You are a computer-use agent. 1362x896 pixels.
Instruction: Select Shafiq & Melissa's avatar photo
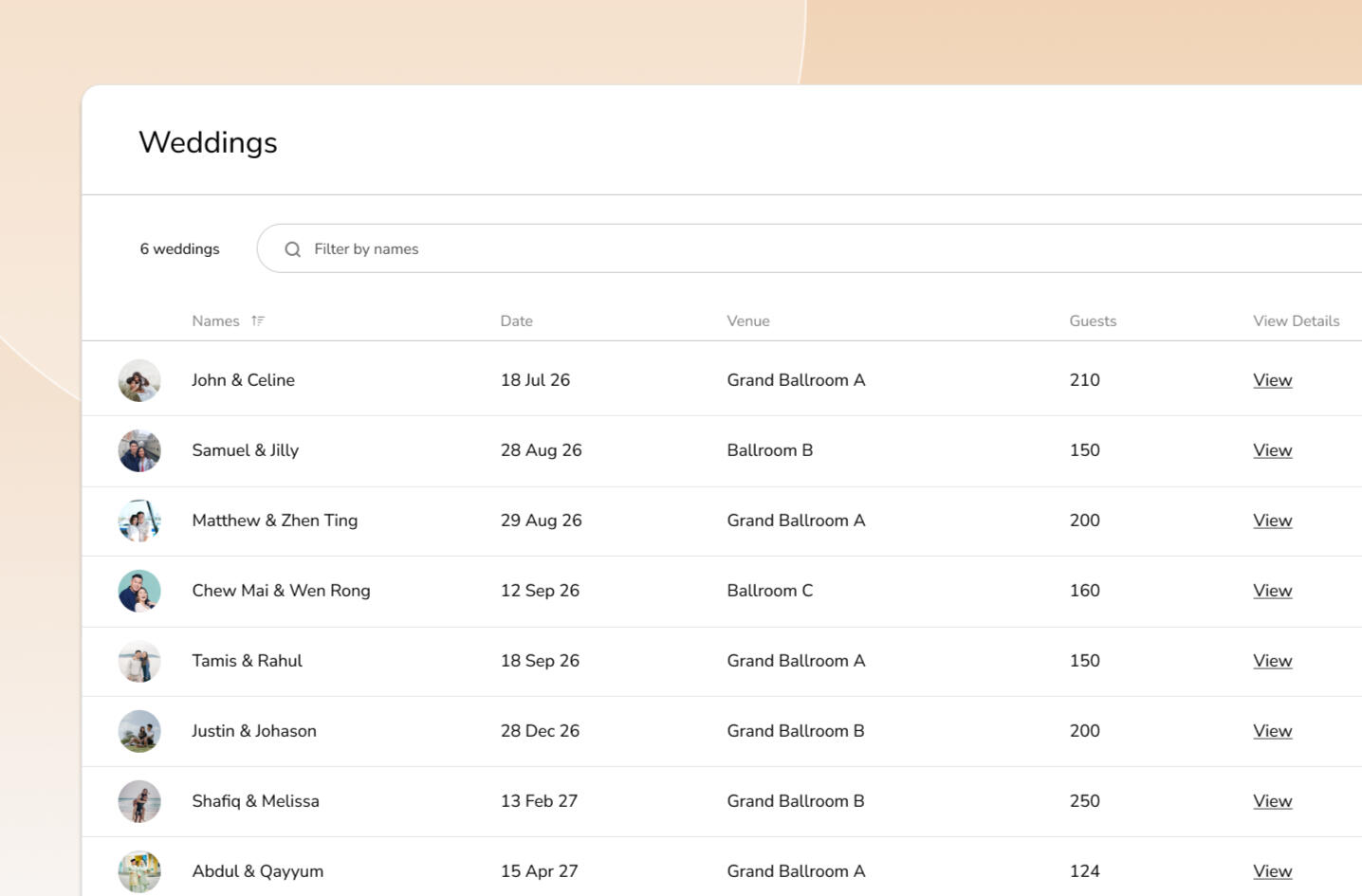click(139, 801)
